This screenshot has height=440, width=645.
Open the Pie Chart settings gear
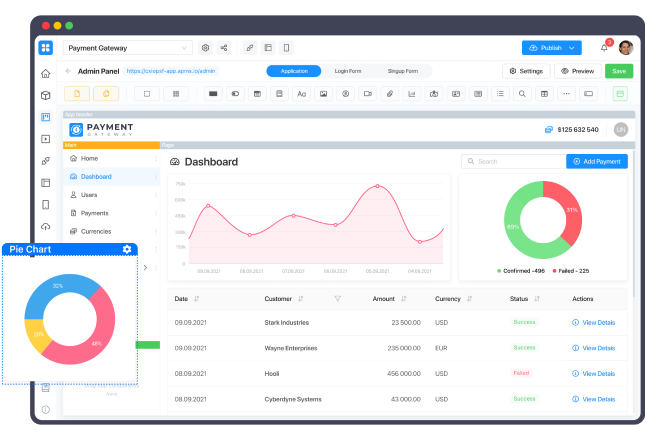click(x=127, y=249)
